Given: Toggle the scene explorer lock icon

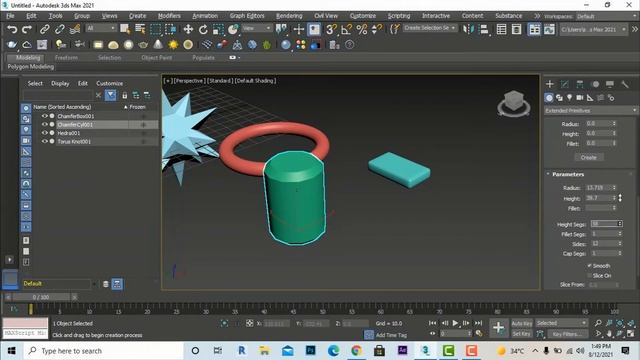Looking at the screenshot, I should point(124,96).
